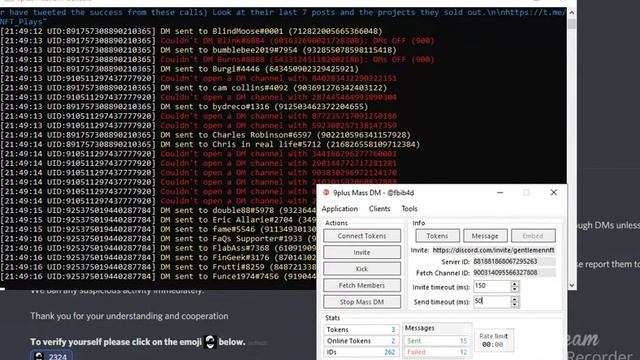The height and width of the screenshot is (360, 640).
Task: Click the Invite URL field
Action: 494,250
